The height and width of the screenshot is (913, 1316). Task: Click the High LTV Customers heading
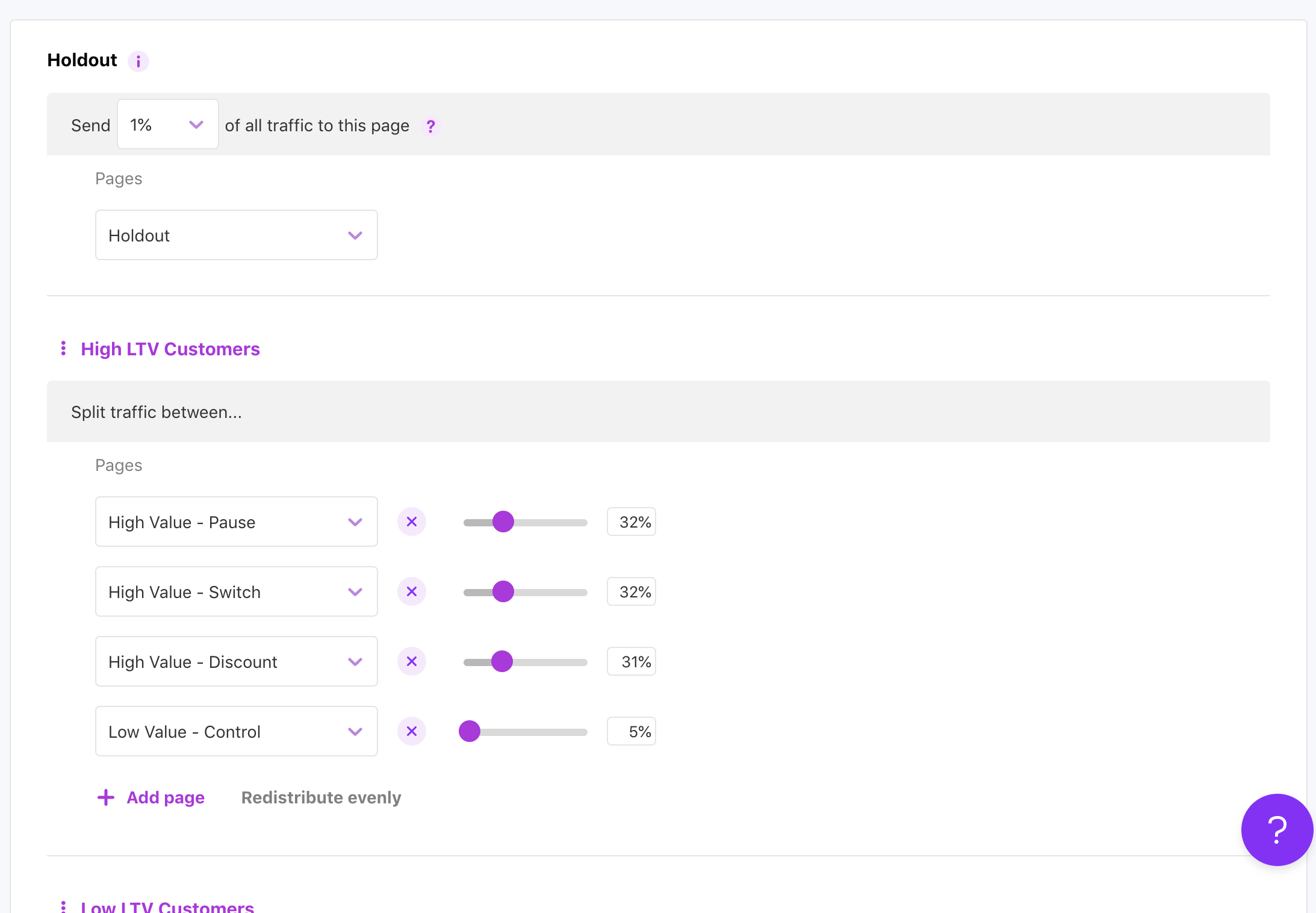tap(170, 349)
